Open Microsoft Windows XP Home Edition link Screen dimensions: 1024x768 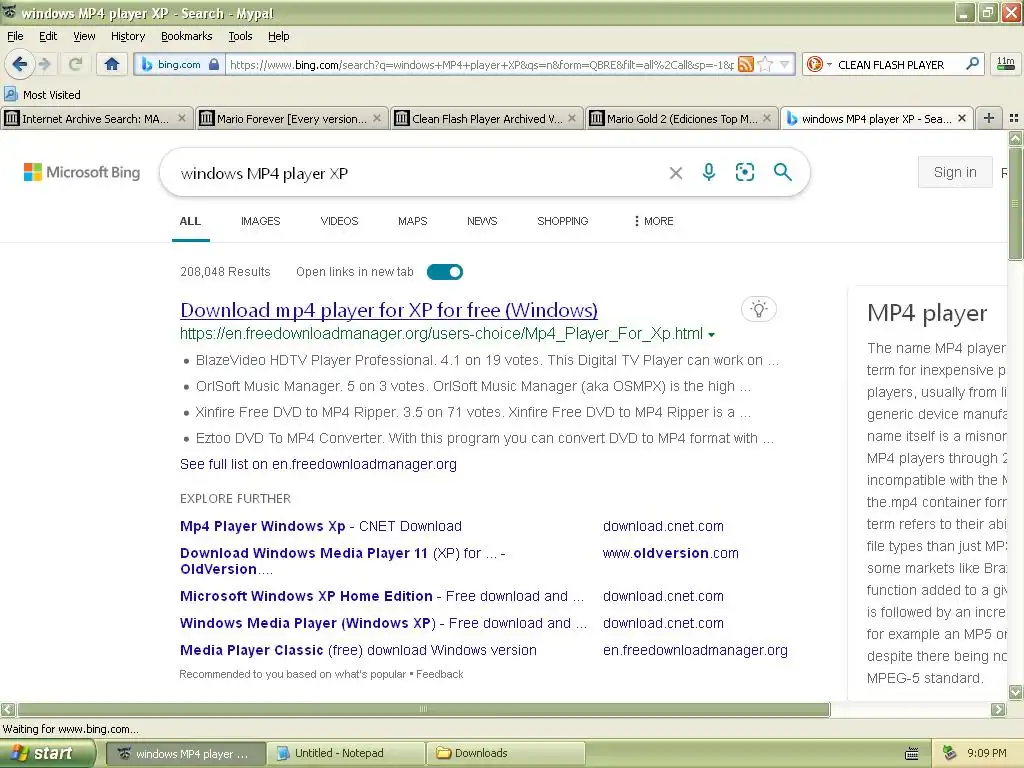coord(382,596)
